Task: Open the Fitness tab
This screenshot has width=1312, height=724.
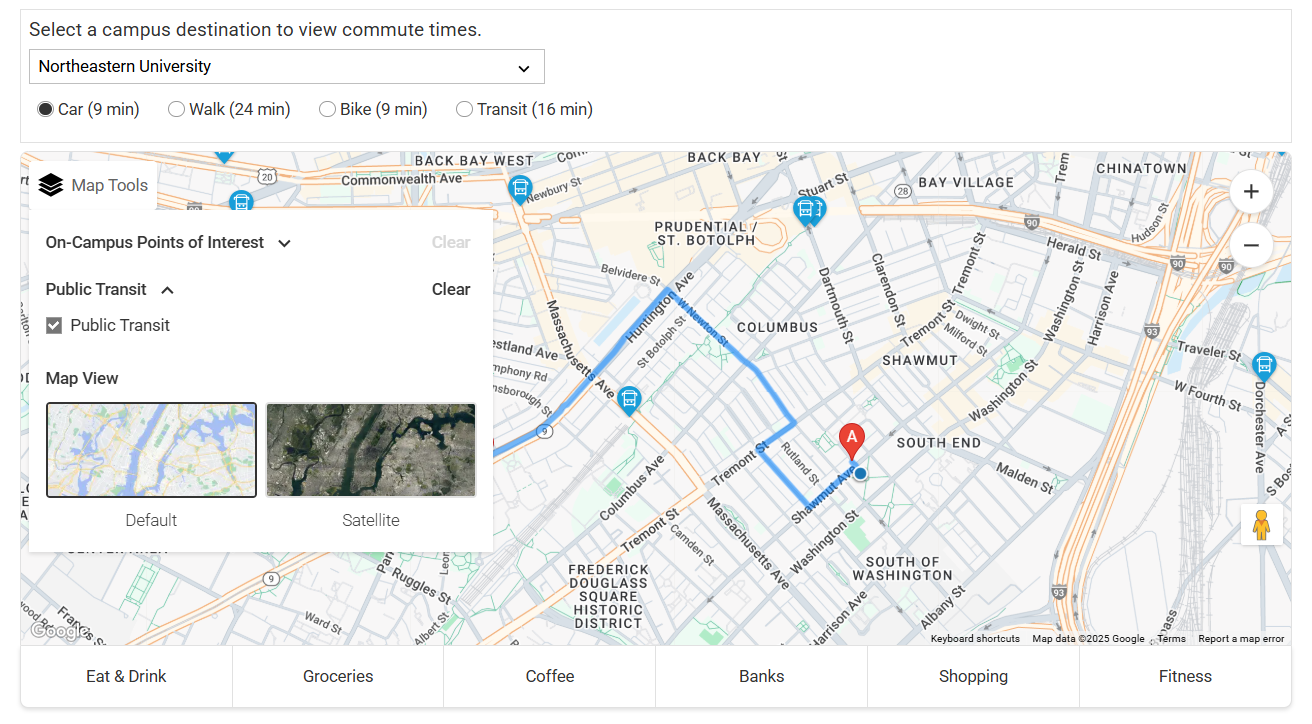Action: (x=1185, y=677)
